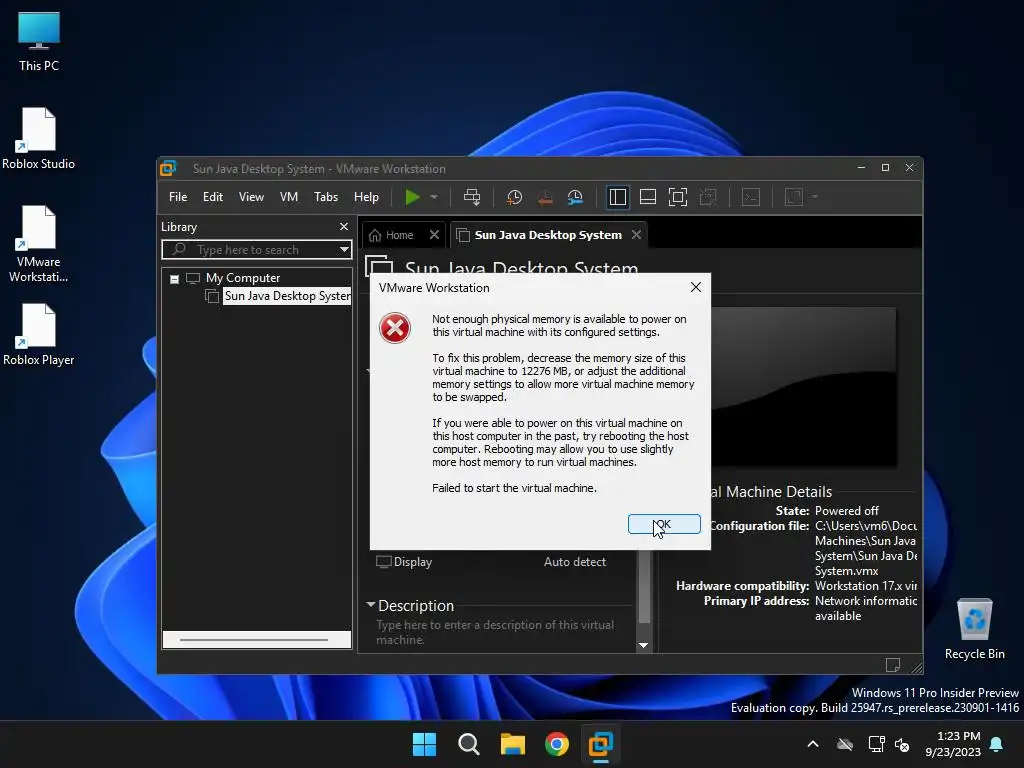Click the stretch guest display icon

[x=793, y=197]
